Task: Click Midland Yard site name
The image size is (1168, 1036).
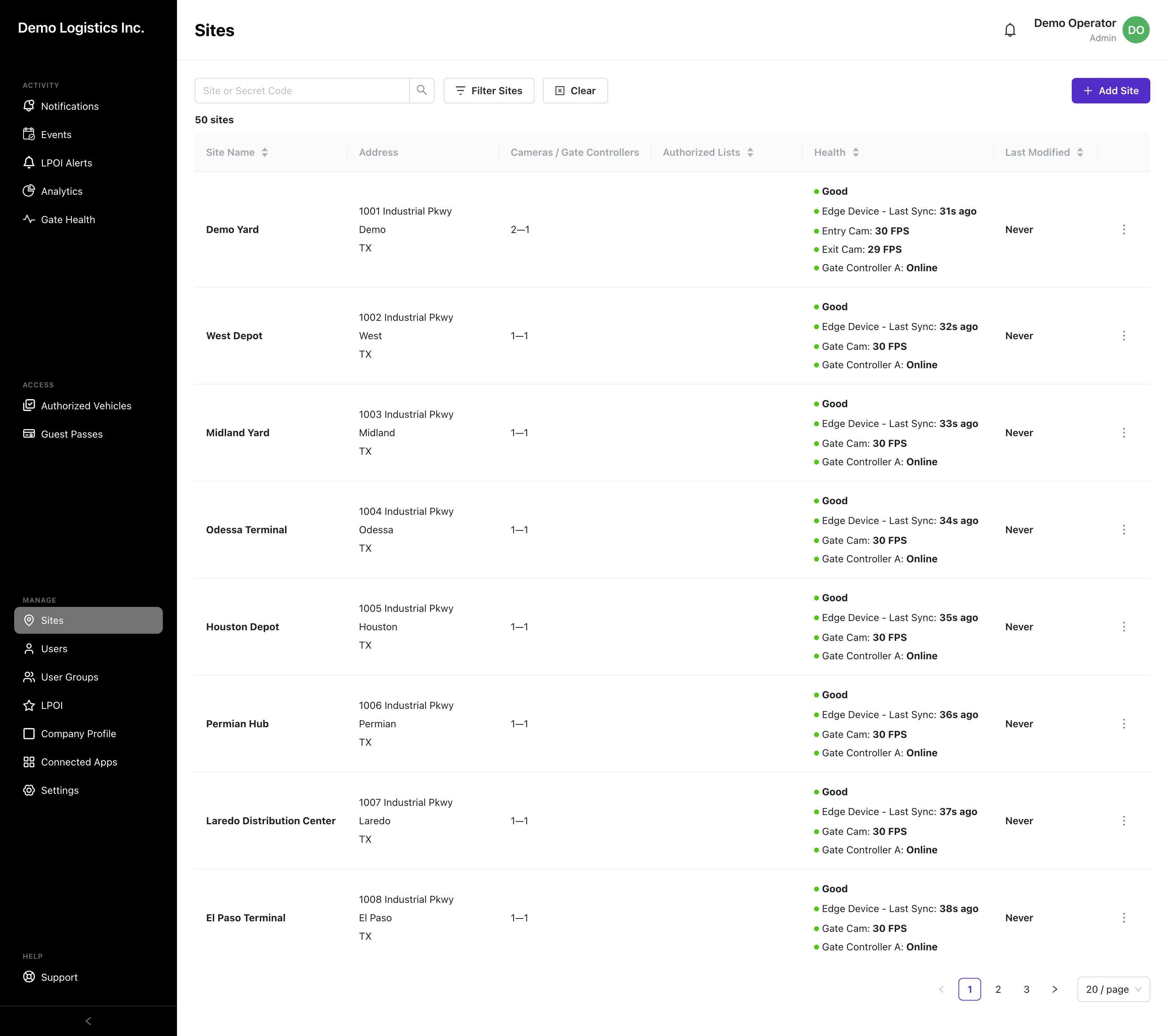Action: point(237,433)
